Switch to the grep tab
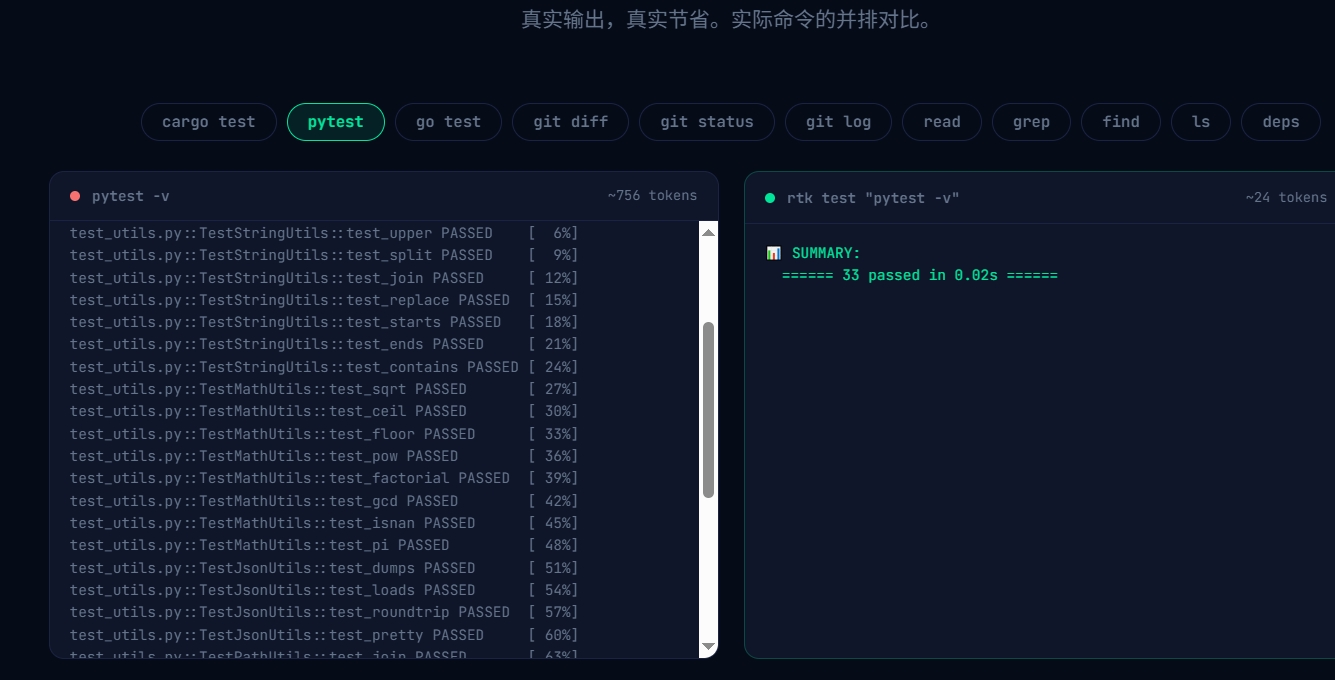 click(x=1031, y=122)
